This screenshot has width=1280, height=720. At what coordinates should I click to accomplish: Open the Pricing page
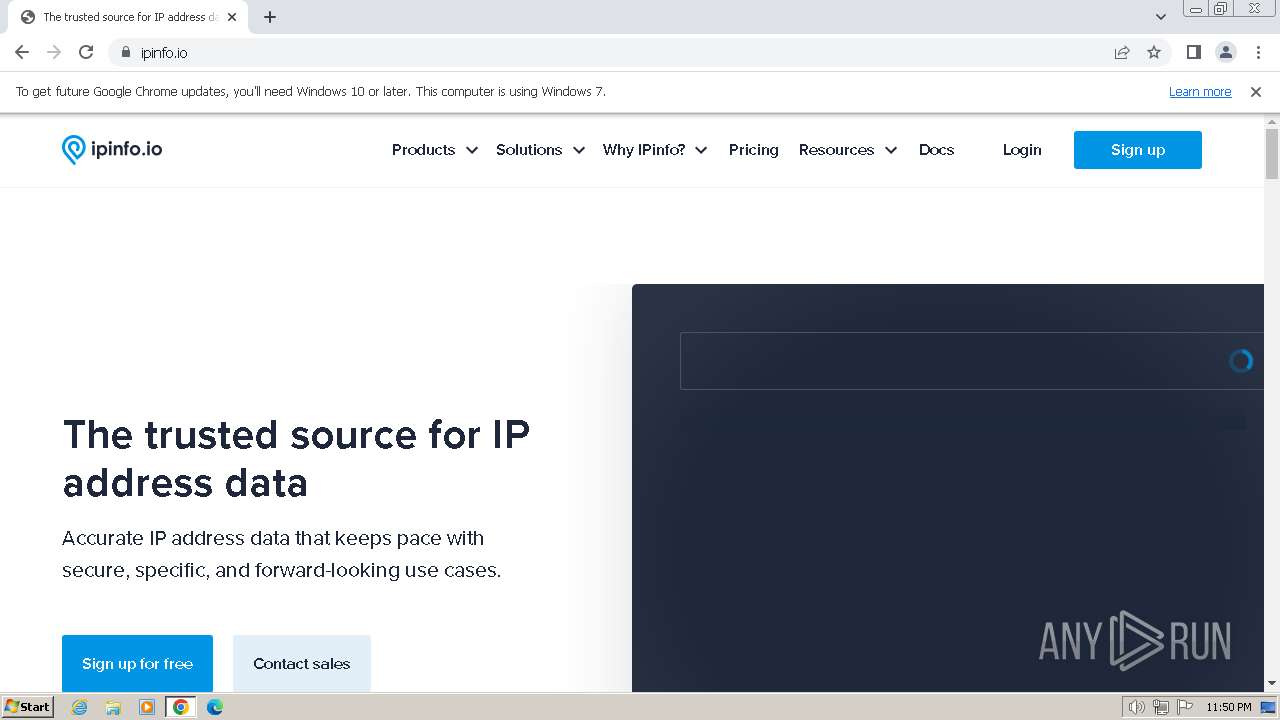[754, 150]
